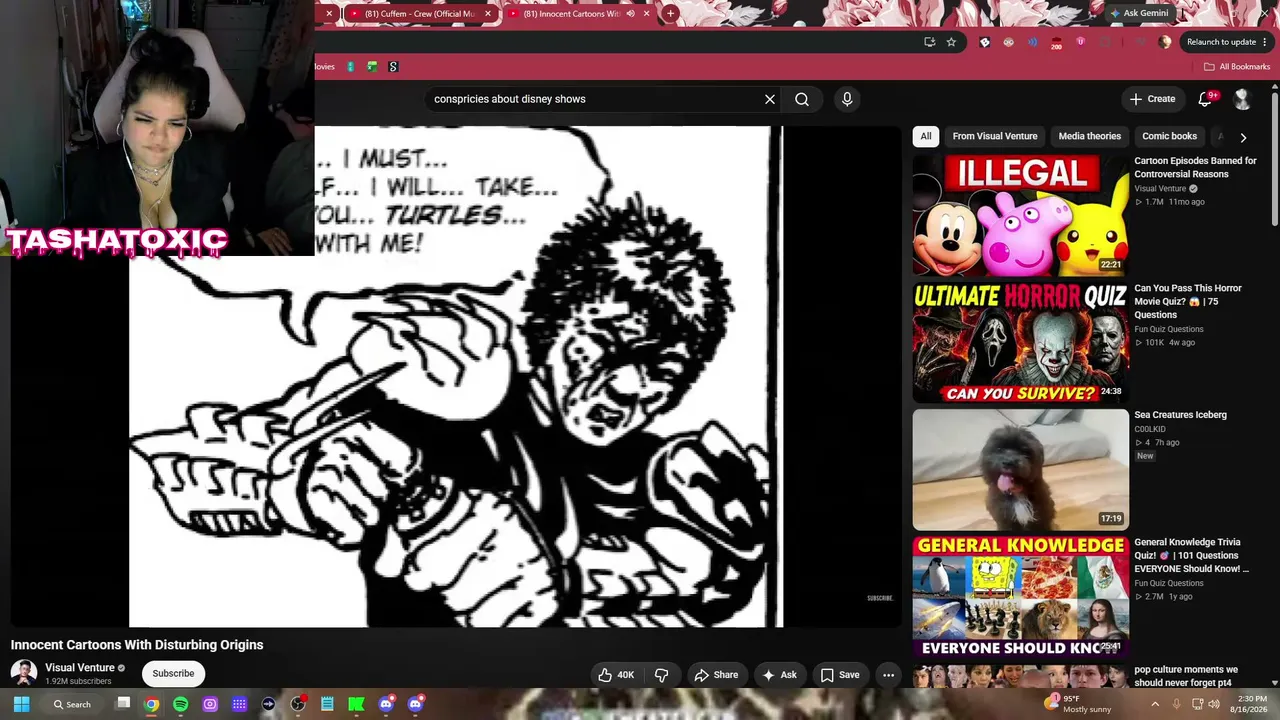Open OBS Studio from the taskbar
This screenshot has height=720, width=1280.
tap(298, 704)
